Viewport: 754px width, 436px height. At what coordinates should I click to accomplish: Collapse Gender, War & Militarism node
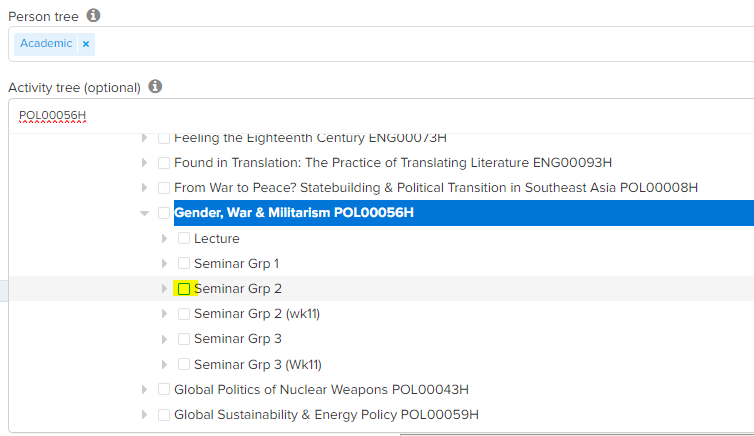tap(145, 213)
